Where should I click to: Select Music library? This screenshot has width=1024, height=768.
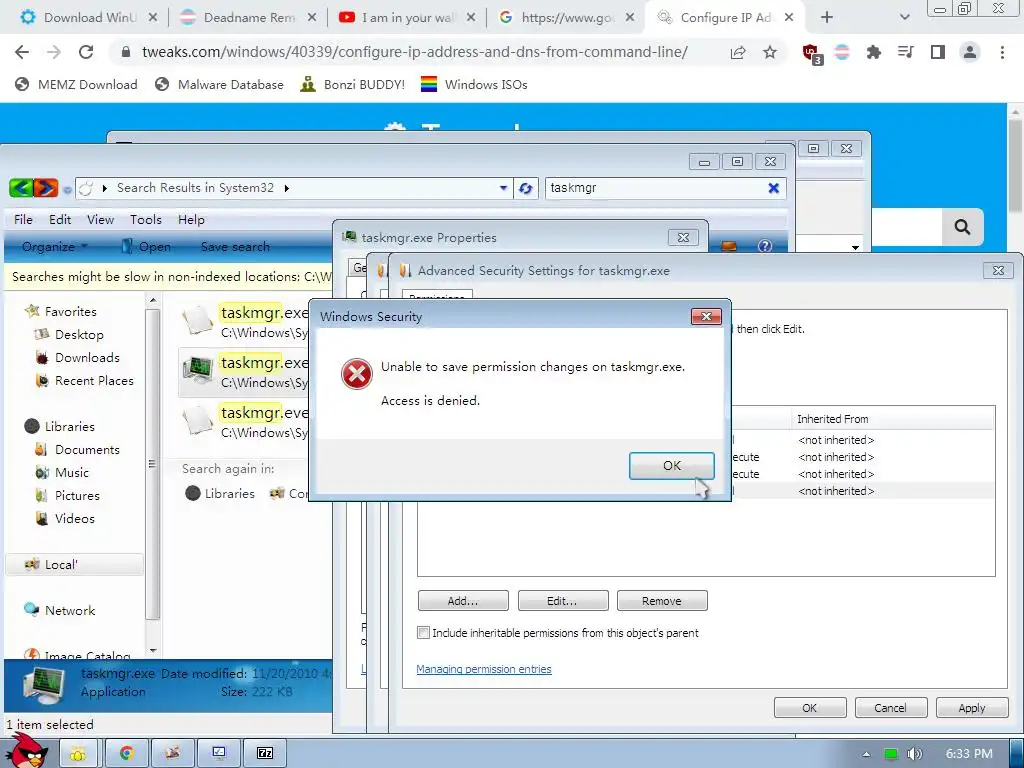[72, 473]
